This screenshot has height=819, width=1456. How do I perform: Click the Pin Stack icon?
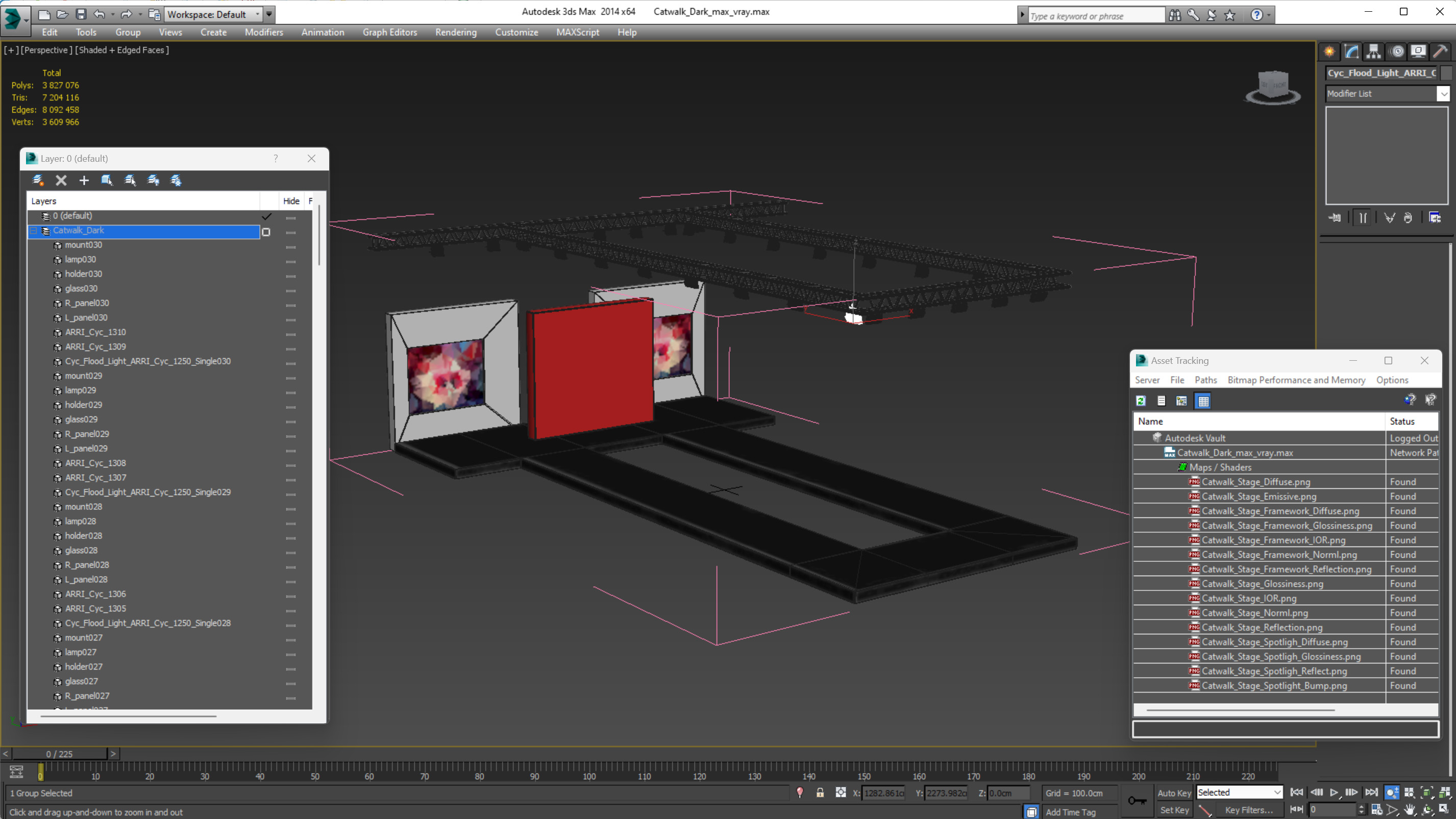[1335, 217]
